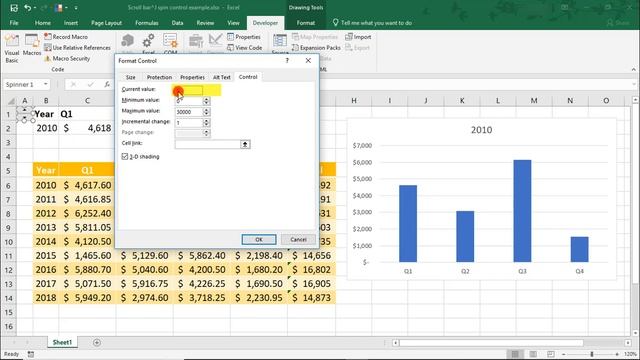Click the horizontal scrollbar
This screenshot has width=640, height=360.
(491, 342)
